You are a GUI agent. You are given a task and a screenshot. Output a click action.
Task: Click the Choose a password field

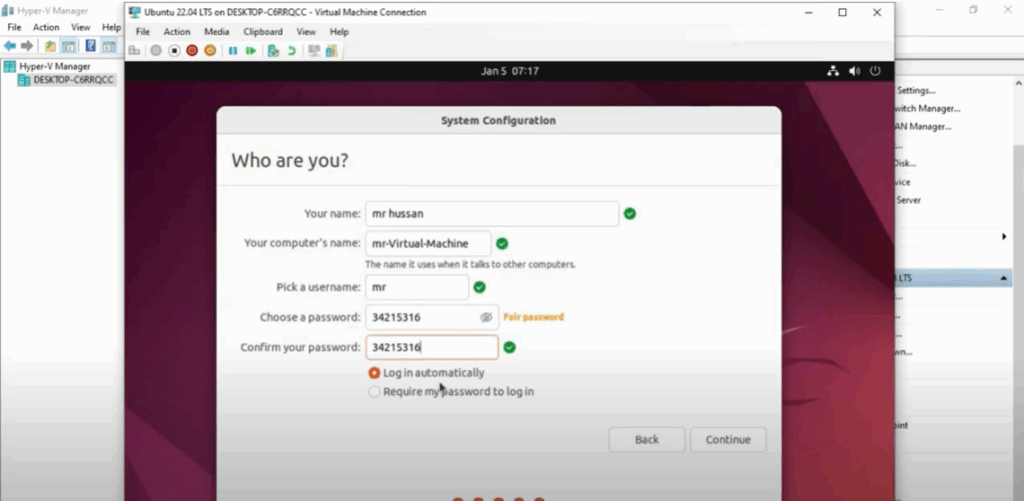pos(432,317)
